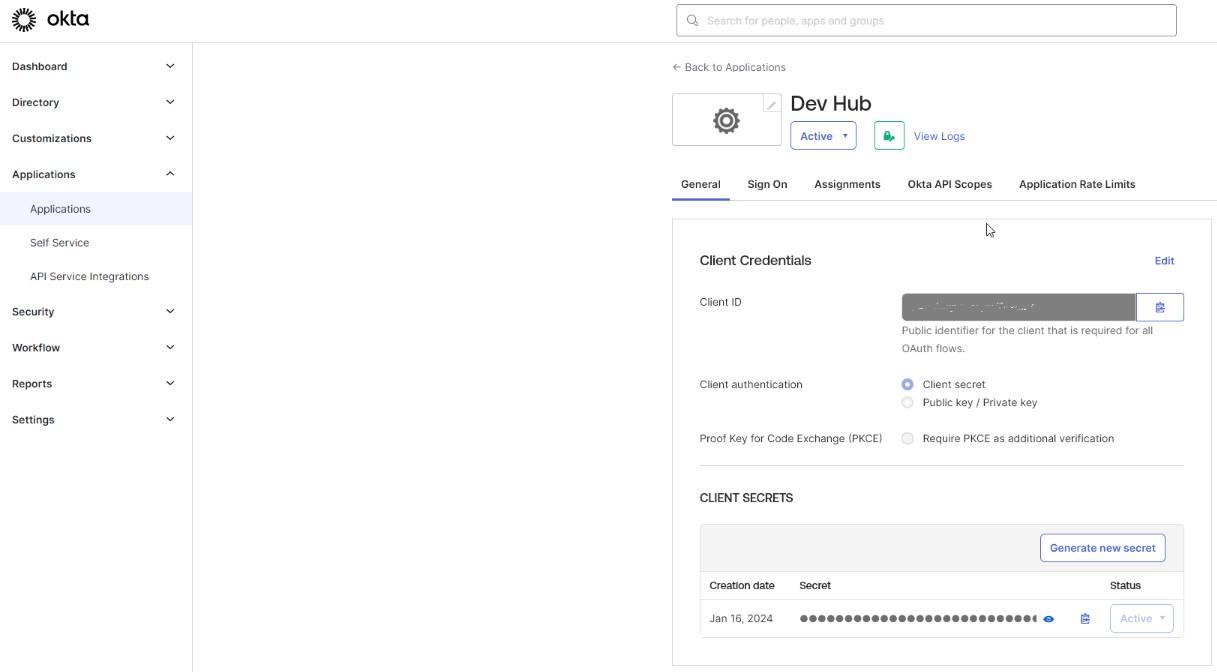Collapse the Applications menu
The image size is (1217, 672).
[95, 174]
